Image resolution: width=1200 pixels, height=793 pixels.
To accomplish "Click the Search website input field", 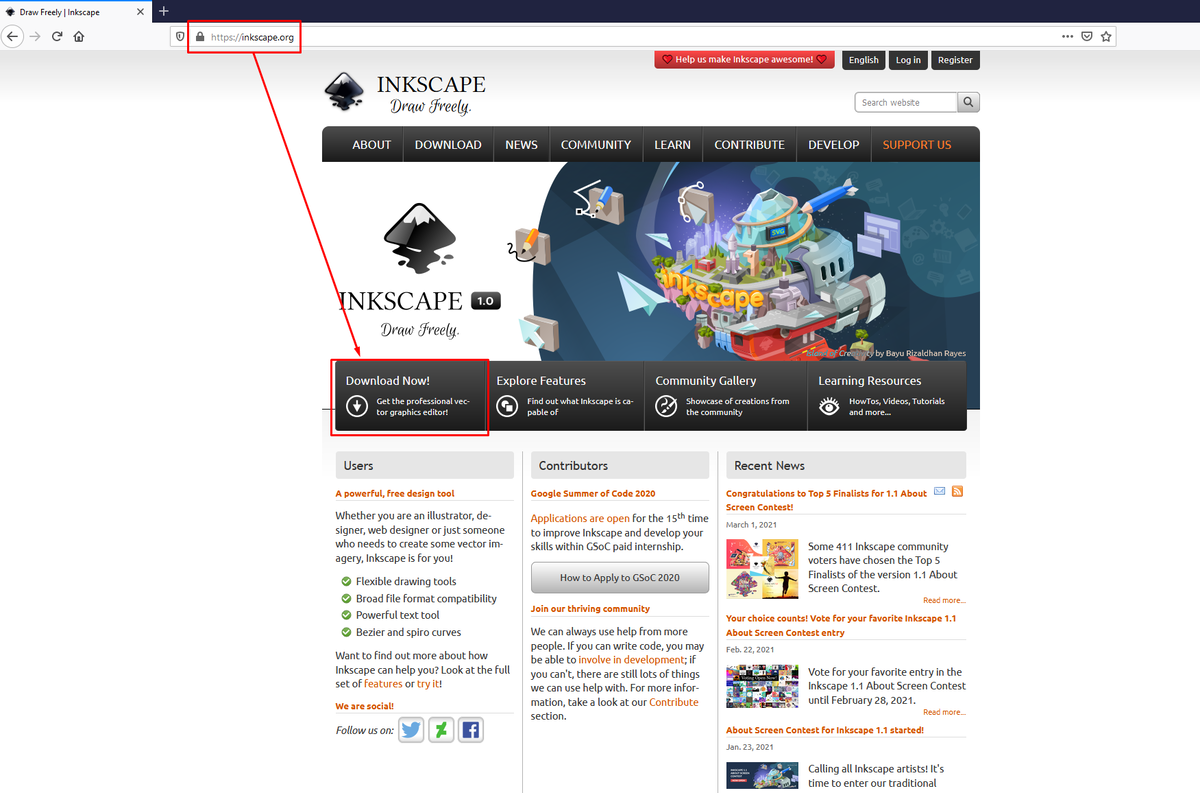I will (x=906, y=102).
